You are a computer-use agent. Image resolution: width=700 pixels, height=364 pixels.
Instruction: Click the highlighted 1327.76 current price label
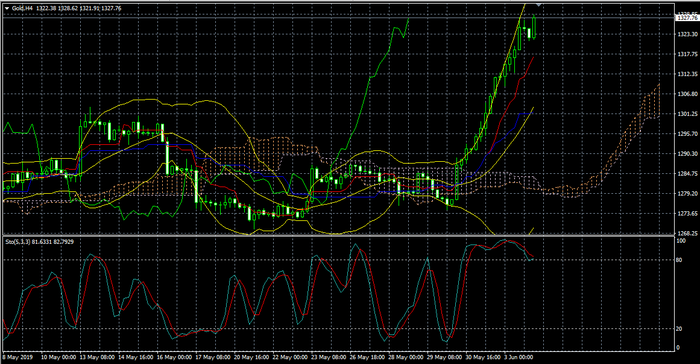coord(687,18)
